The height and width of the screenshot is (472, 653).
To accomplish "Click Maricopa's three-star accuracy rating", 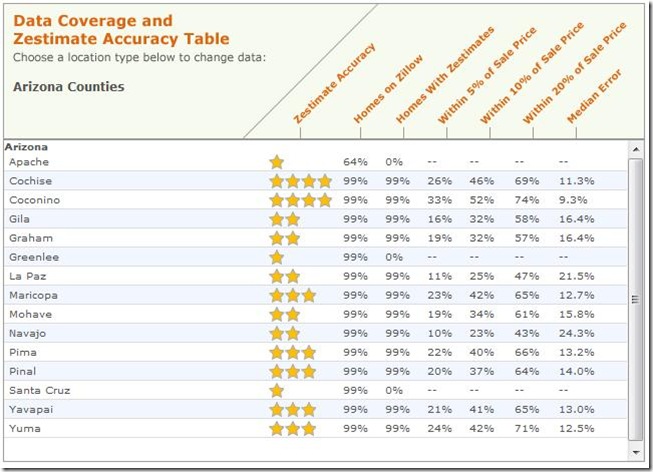I will pos(292,296).
